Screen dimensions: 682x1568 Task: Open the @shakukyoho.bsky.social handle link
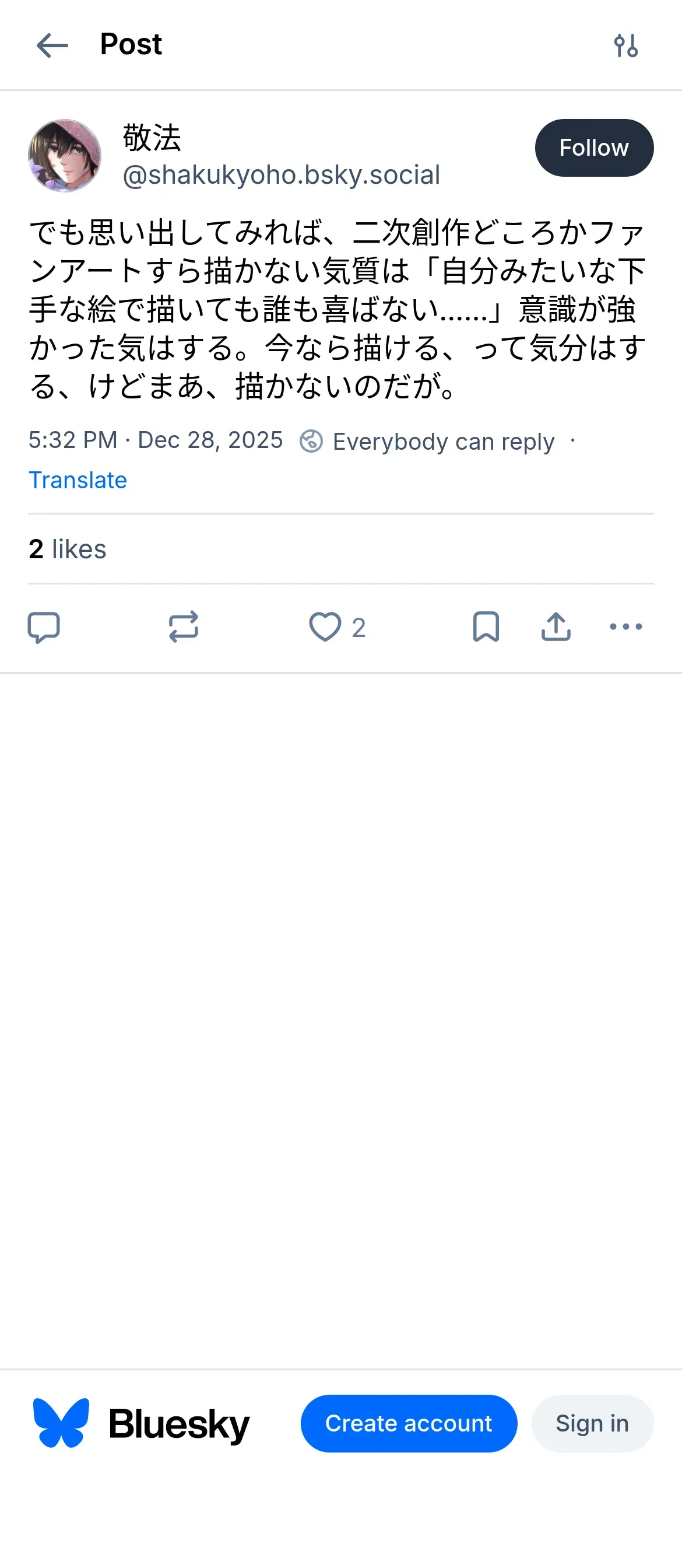[x=281, y=176]
